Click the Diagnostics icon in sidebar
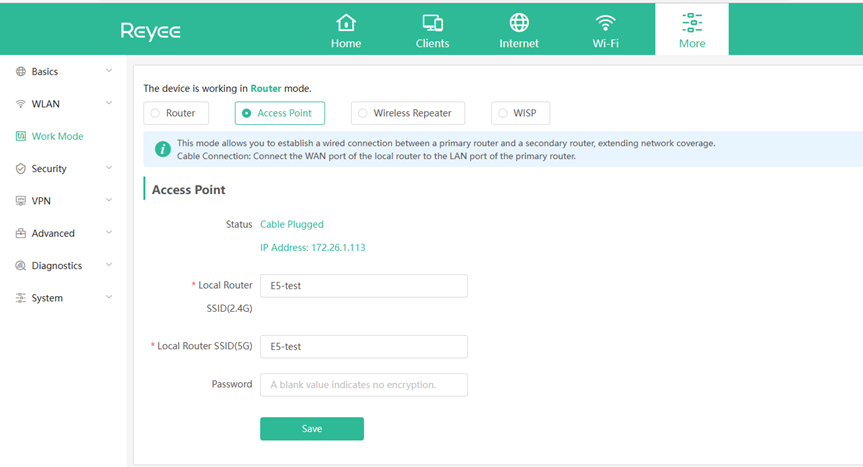 (21, 266)
